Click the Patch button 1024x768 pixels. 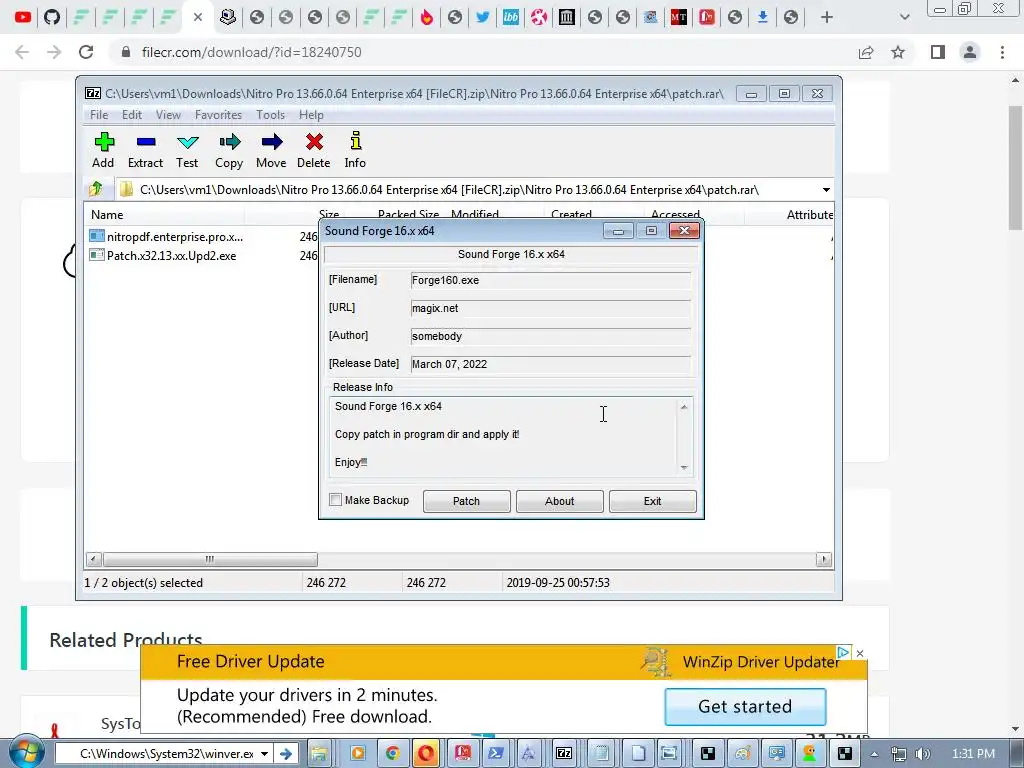(466, 501)
